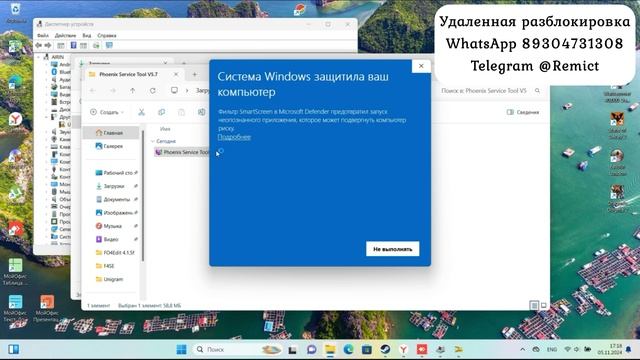Open the 'Подробнее' link in SmartScreen dialog

234,137
